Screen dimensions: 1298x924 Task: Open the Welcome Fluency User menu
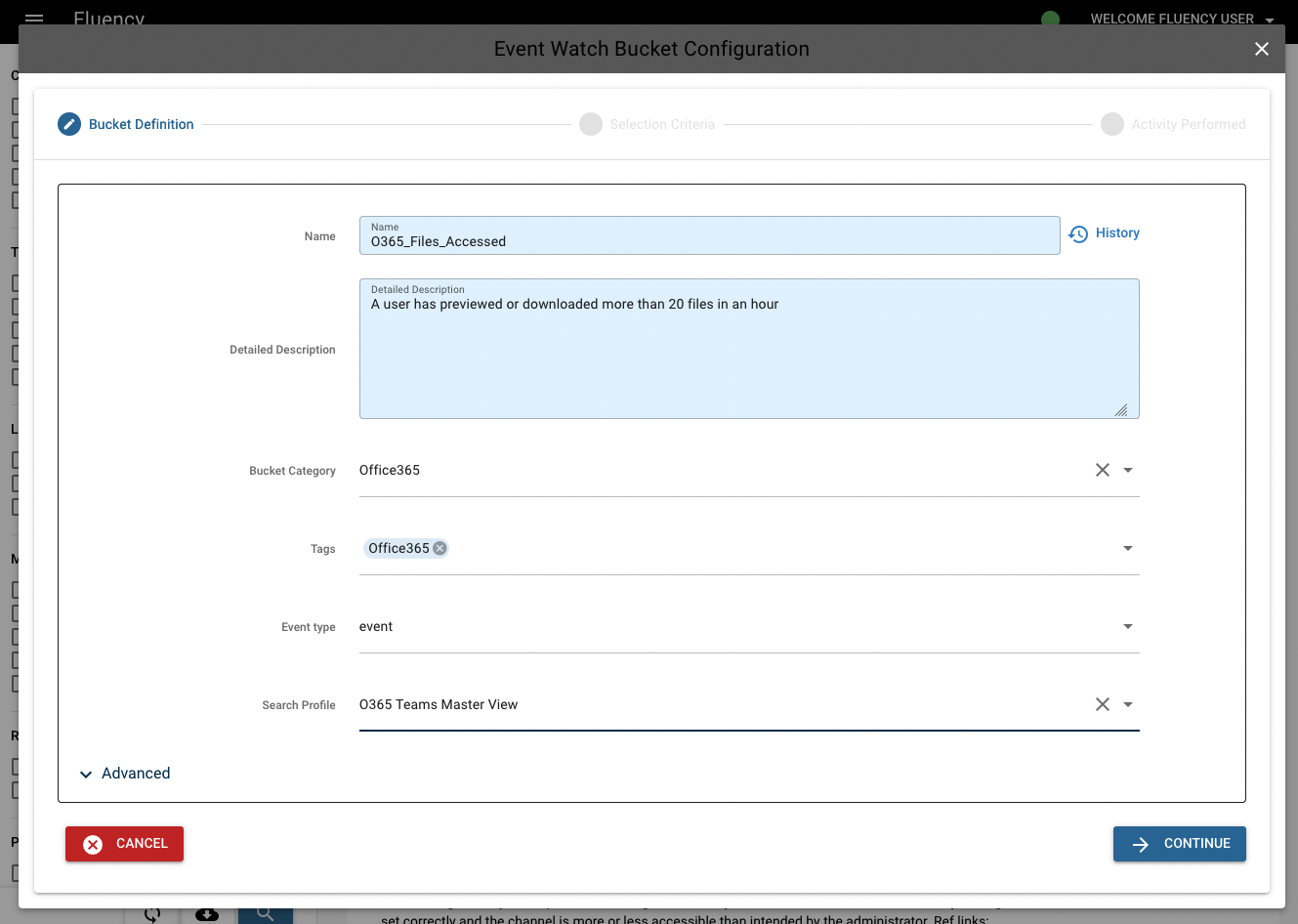[x=1183, y=19]
